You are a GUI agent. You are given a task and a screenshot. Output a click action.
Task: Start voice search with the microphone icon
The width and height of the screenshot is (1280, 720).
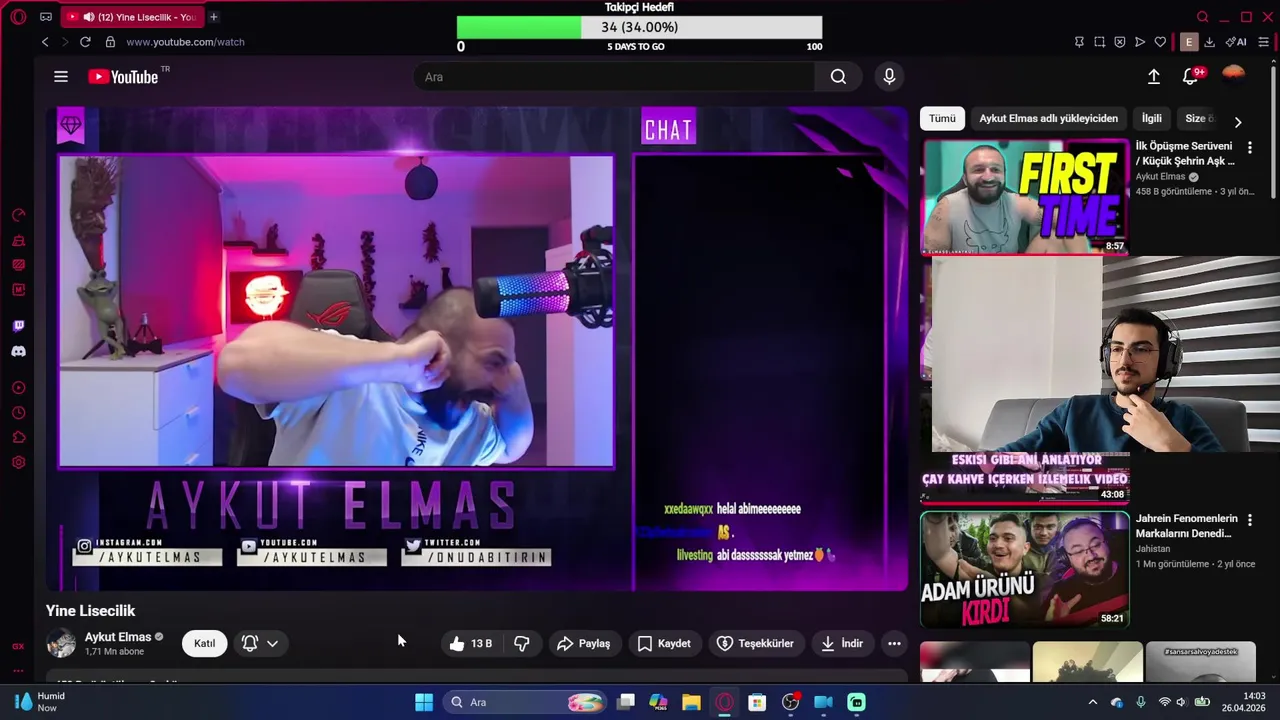tap(889, 77)
